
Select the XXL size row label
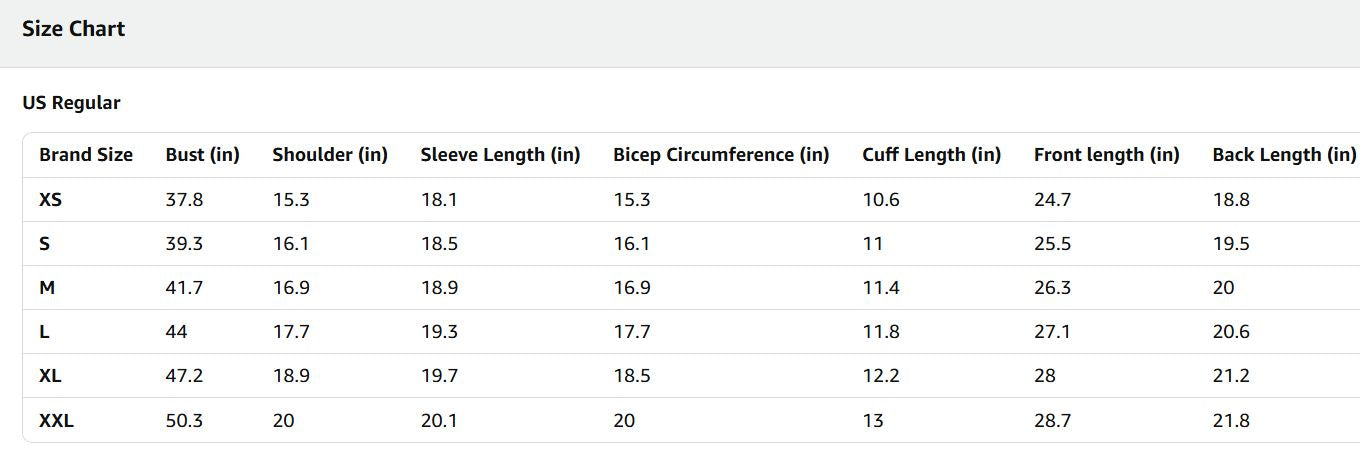56,420
